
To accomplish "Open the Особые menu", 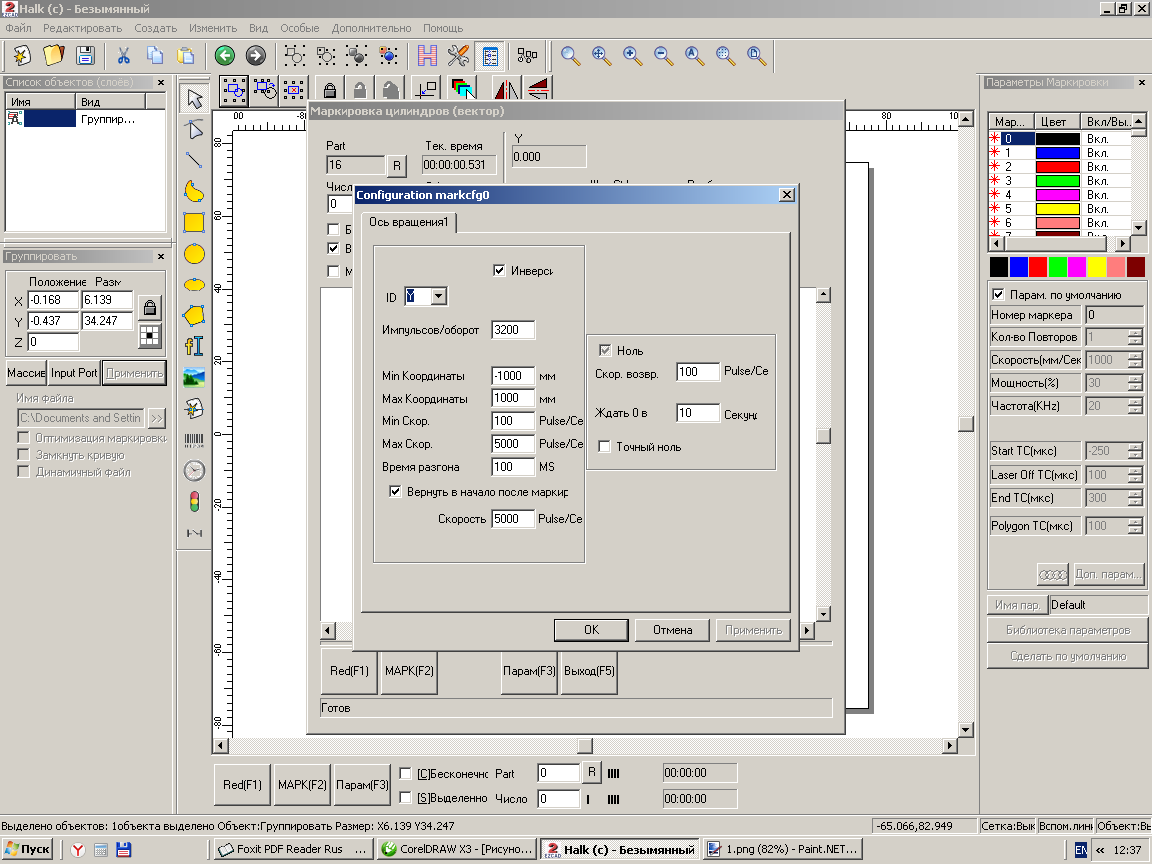I will pos(300,28).
